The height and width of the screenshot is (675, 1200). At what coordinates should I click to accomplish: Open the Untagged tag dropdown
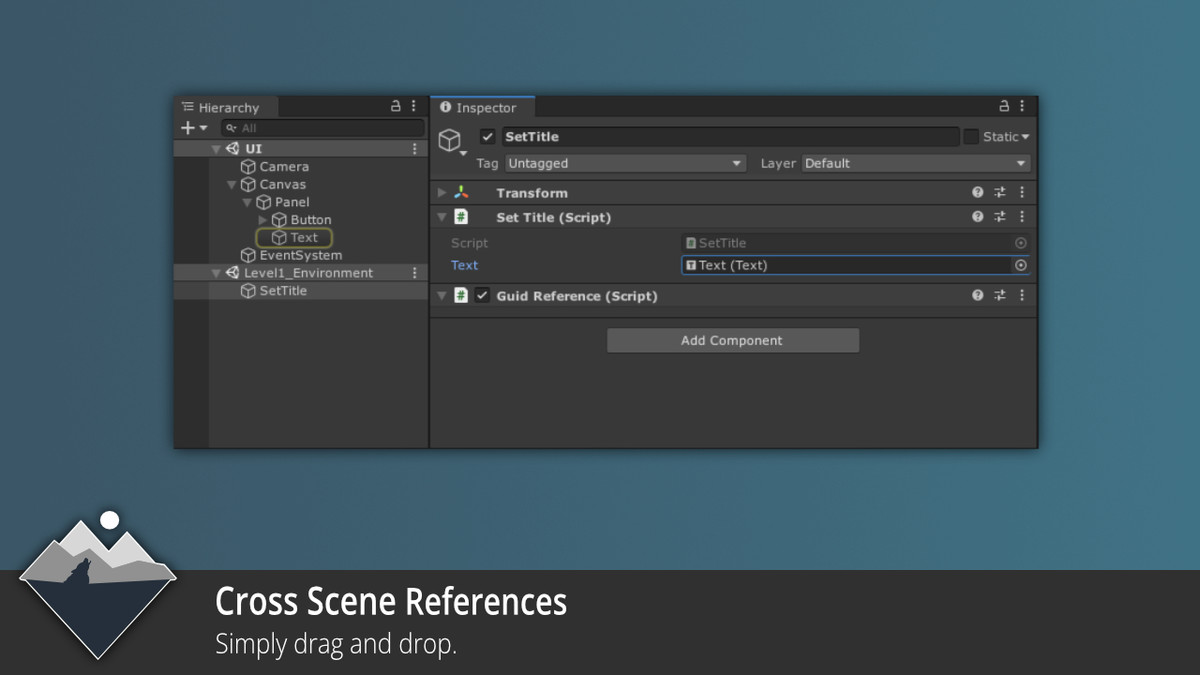point(625,163)
